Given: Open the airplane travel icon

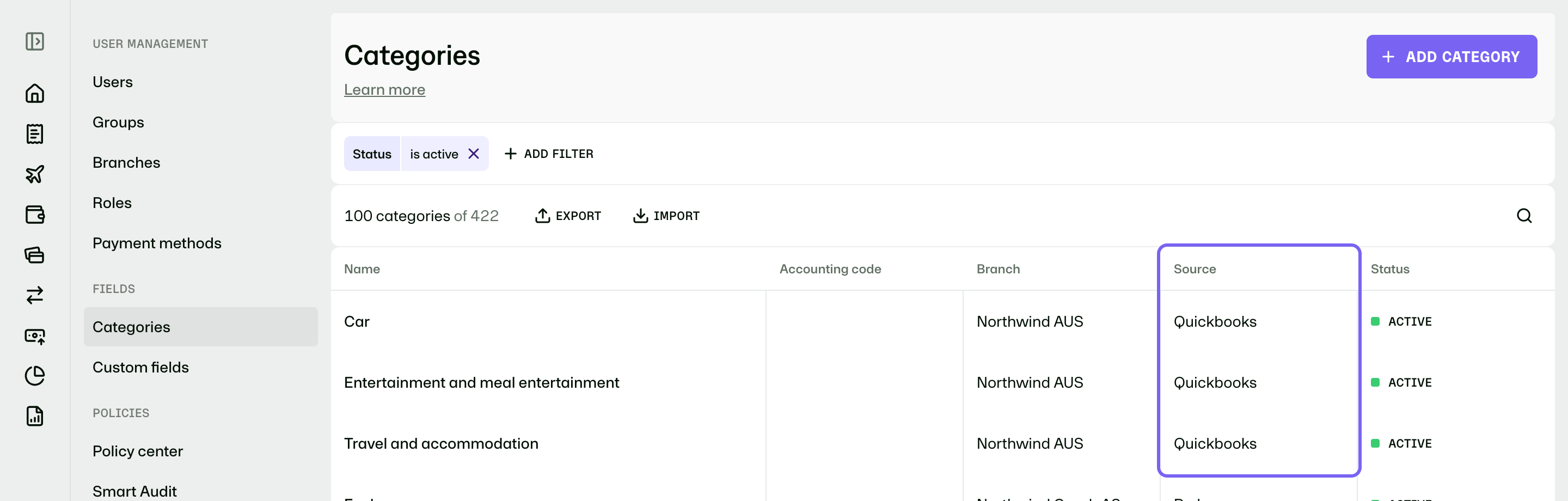Looking at the screenshot, I should [35, 174].
